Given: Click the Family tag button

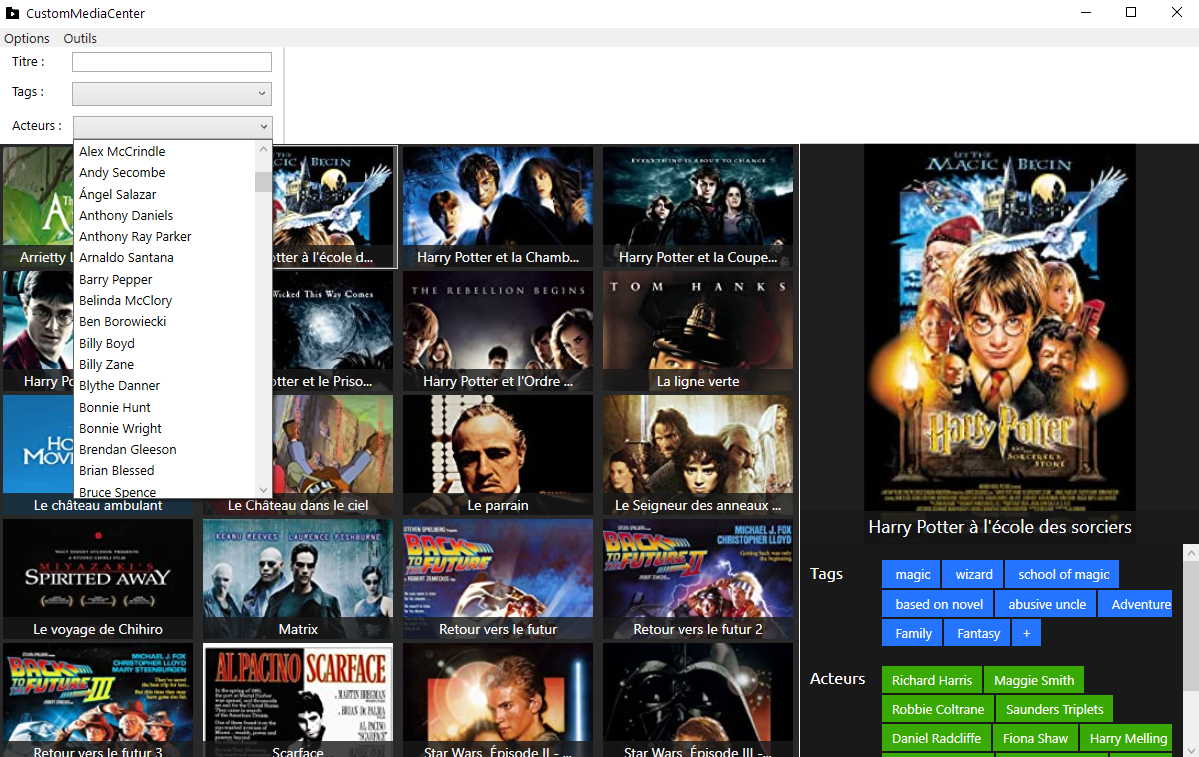Looking at the screenshot, I should [x=914, y=633].
